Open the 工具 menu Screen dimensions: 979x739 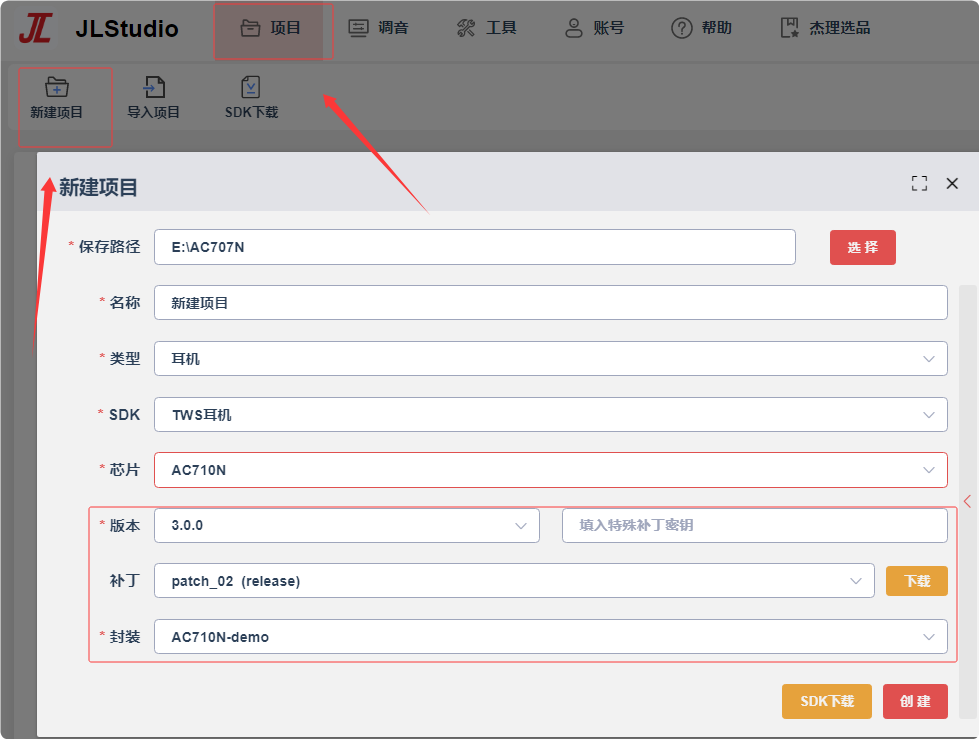coord(487,28)
